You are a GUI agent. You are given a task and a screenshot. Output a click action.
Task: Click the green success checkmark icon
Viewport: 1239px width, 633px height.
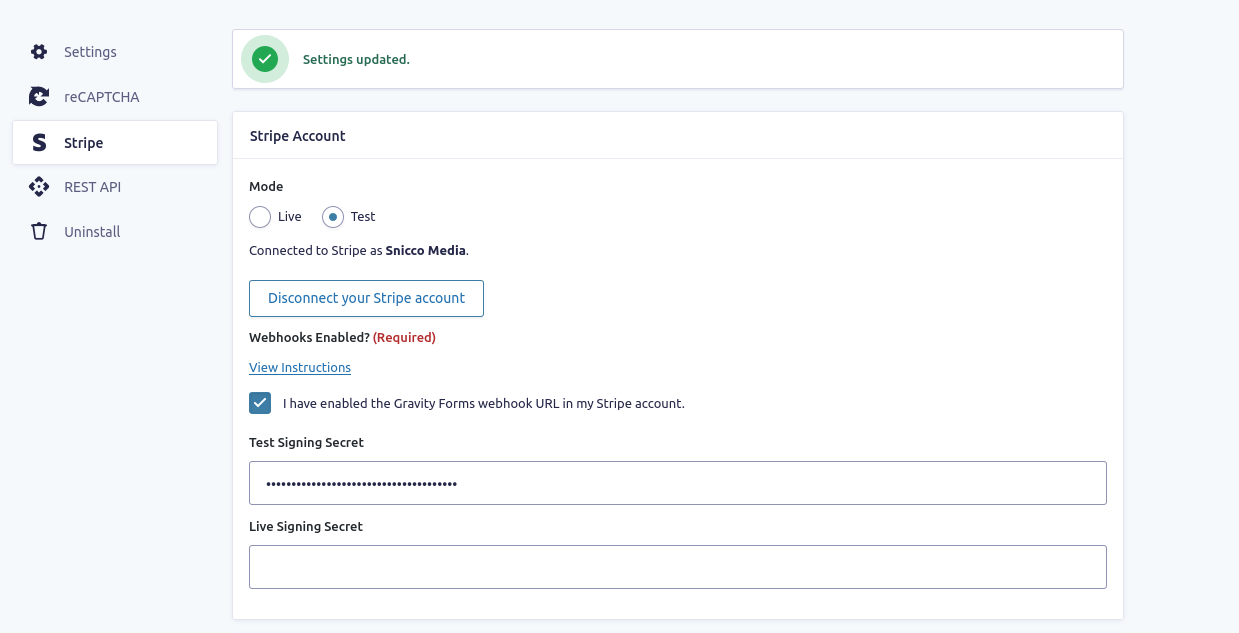click(x=265, y=59)
